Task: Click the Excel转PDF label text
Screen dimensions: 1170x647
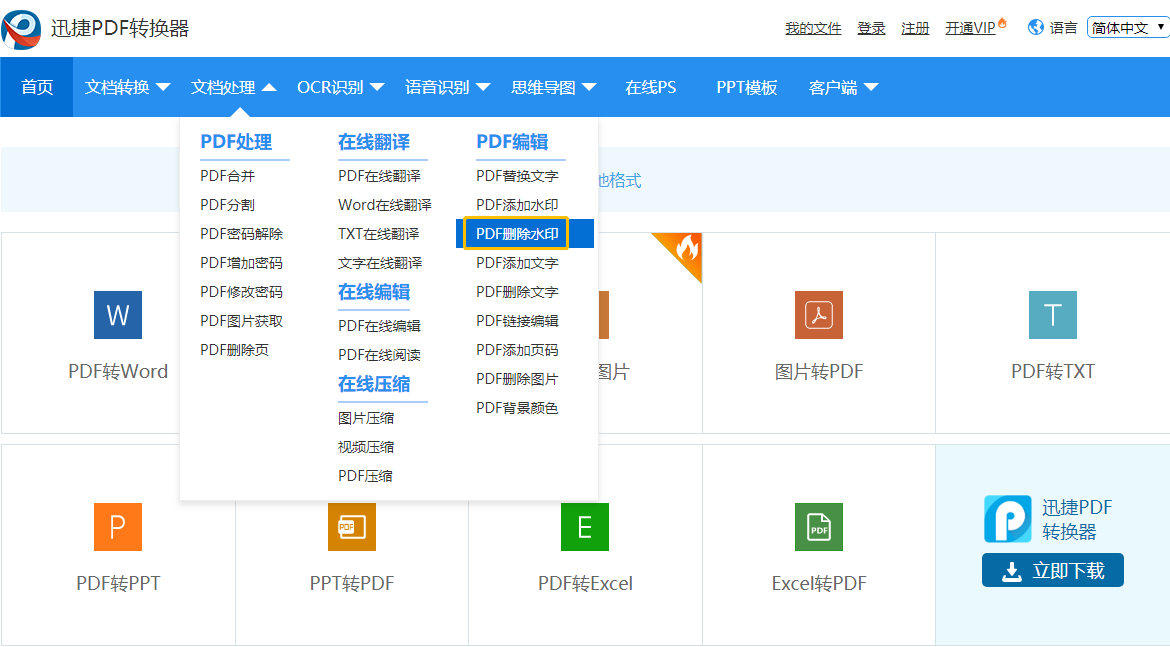Action: point(819,584)
